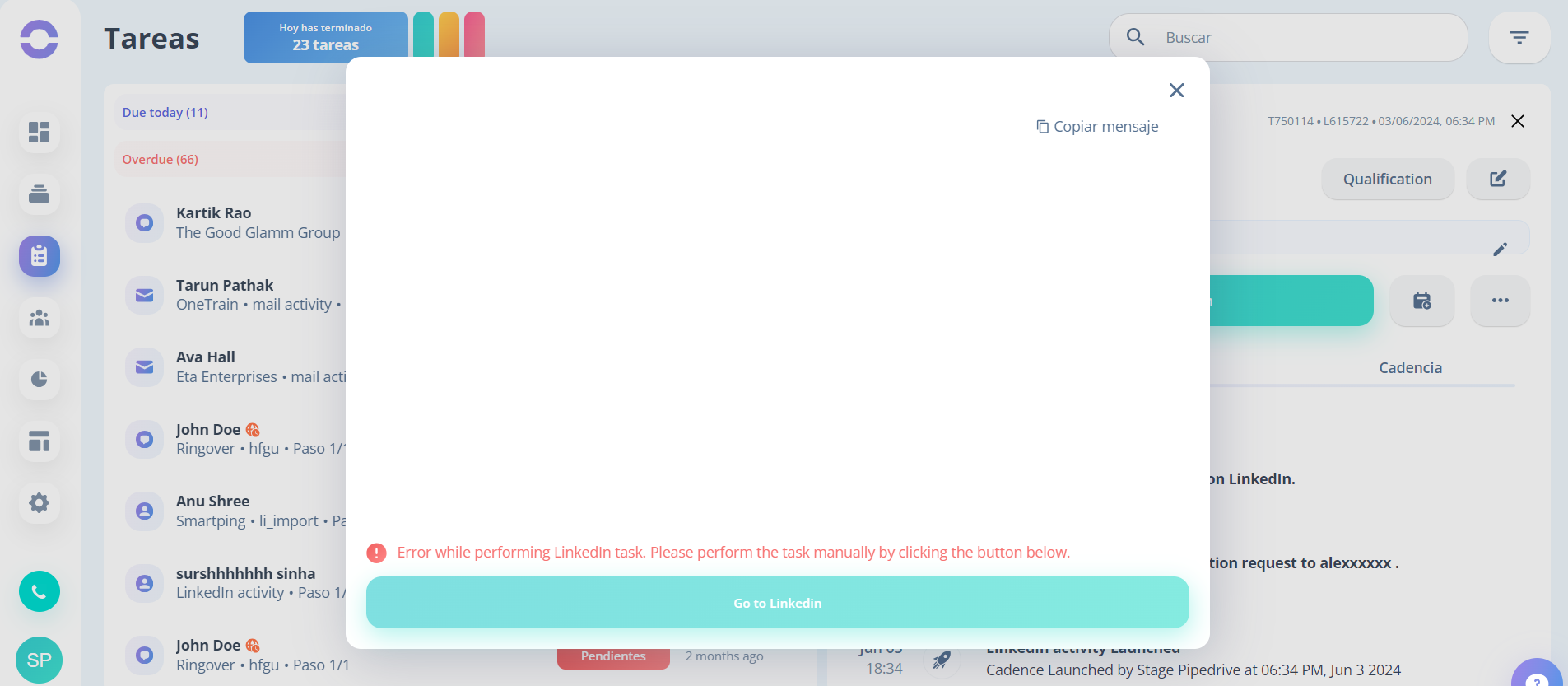The width and height of the screenshot is (1568, 686).
Task: Click the copy icon beside Copiar mensaje
Action: (x=1043, y=127)
